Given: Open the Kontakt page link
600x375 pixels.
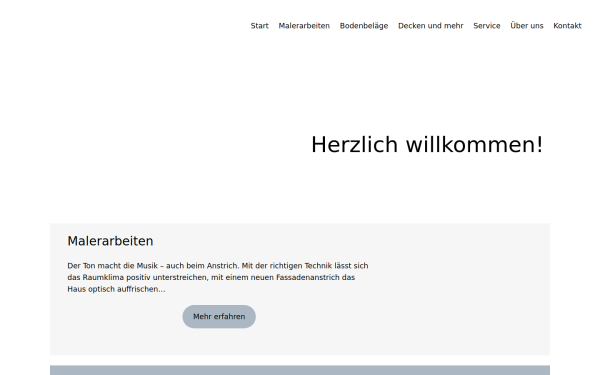Looking at the screenshot, I should pyautogui.click(x=567, y=26).
